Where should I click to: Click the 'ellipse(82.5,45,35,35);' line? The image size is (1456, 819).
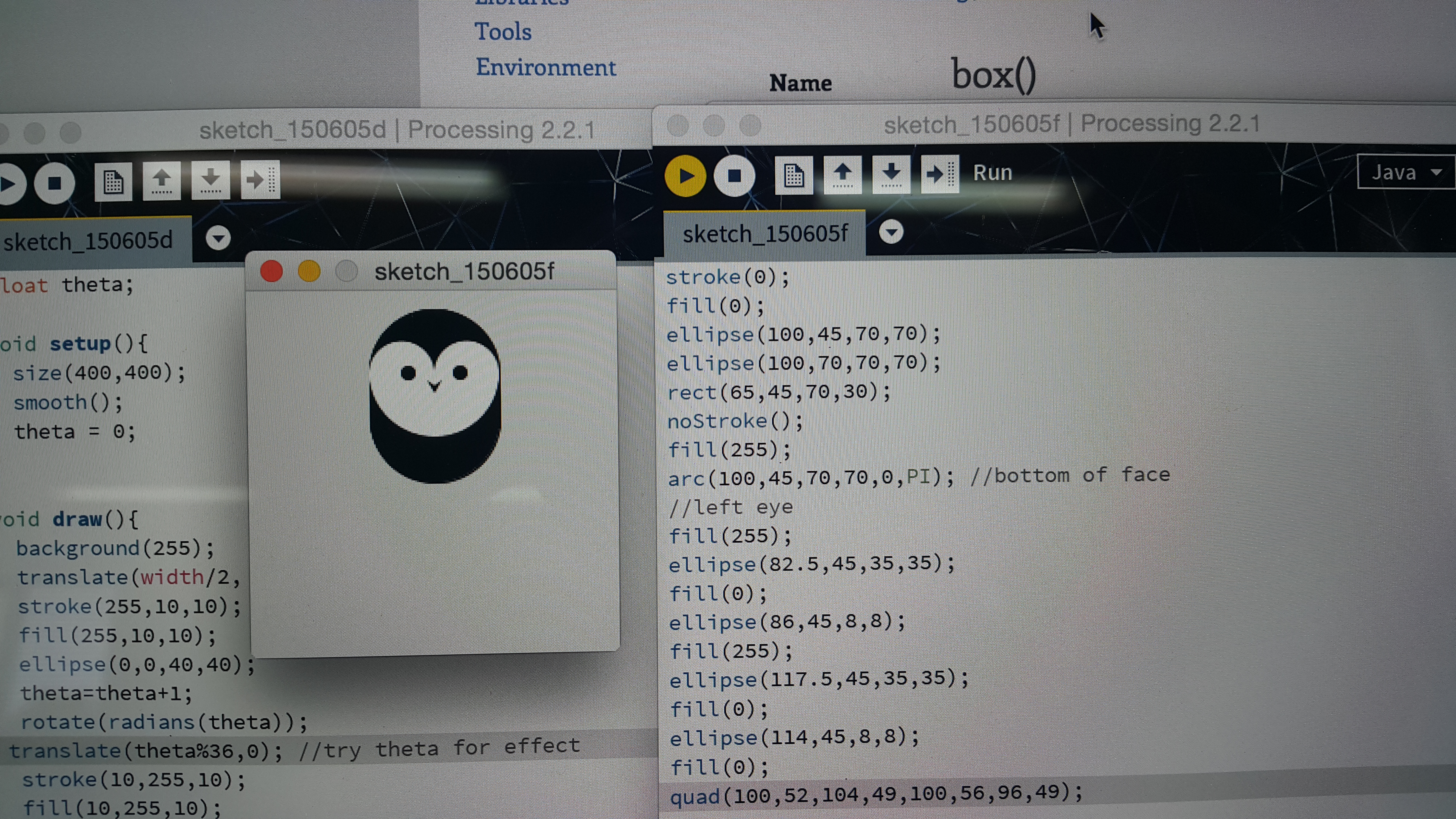(812, 564)
